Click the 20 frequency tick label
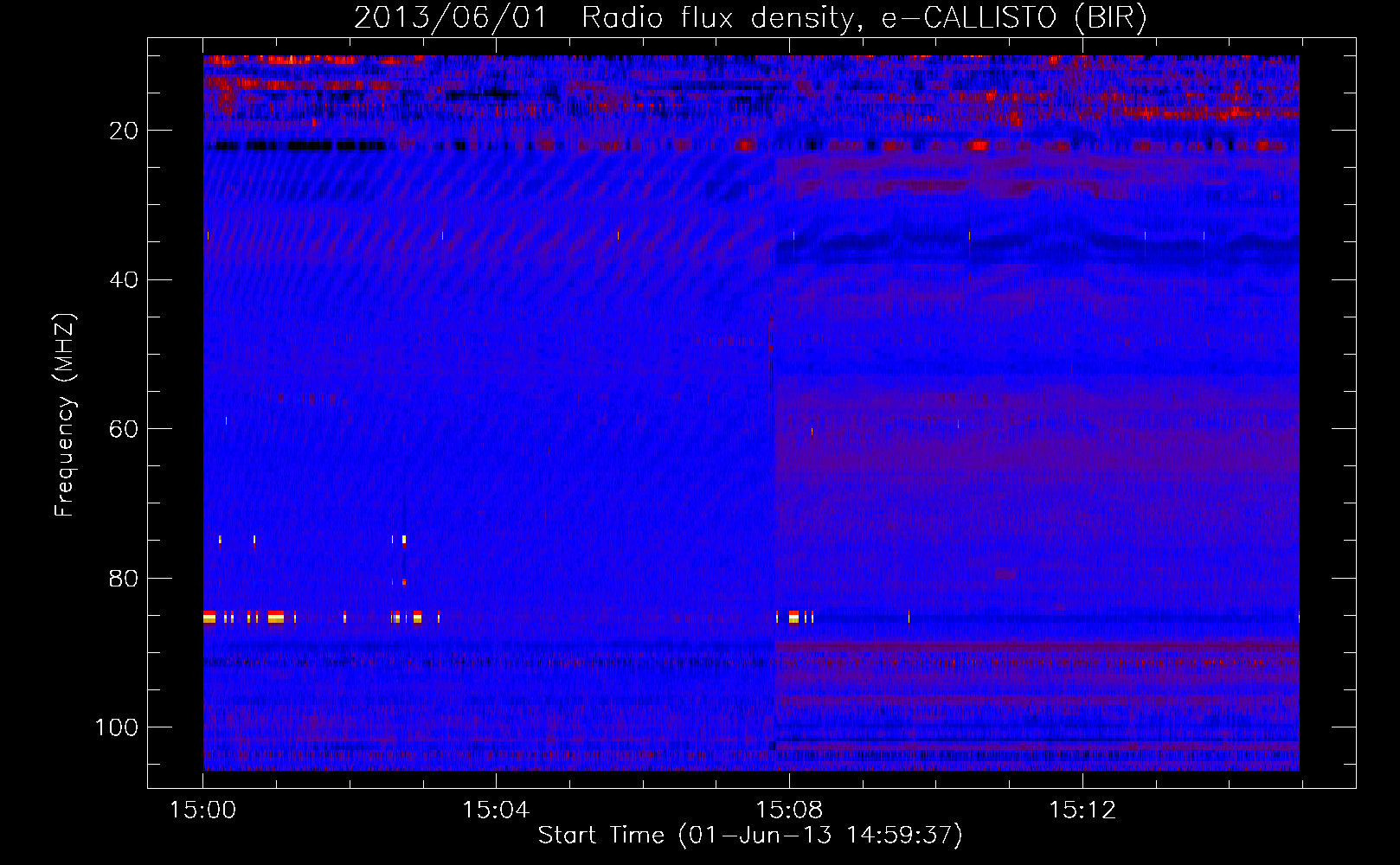 click(x=125, y=131)
